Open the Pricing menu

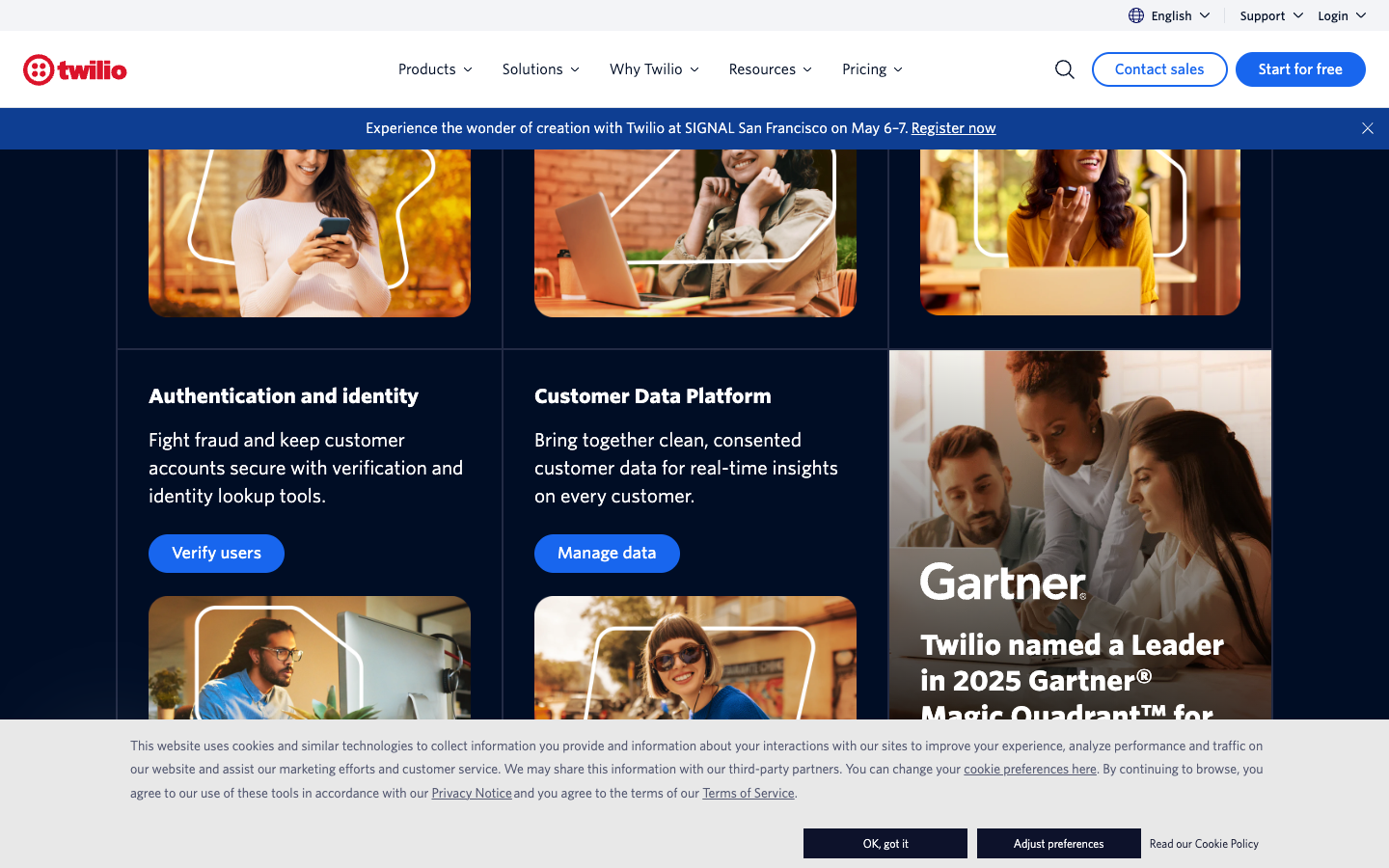(872, 69)
